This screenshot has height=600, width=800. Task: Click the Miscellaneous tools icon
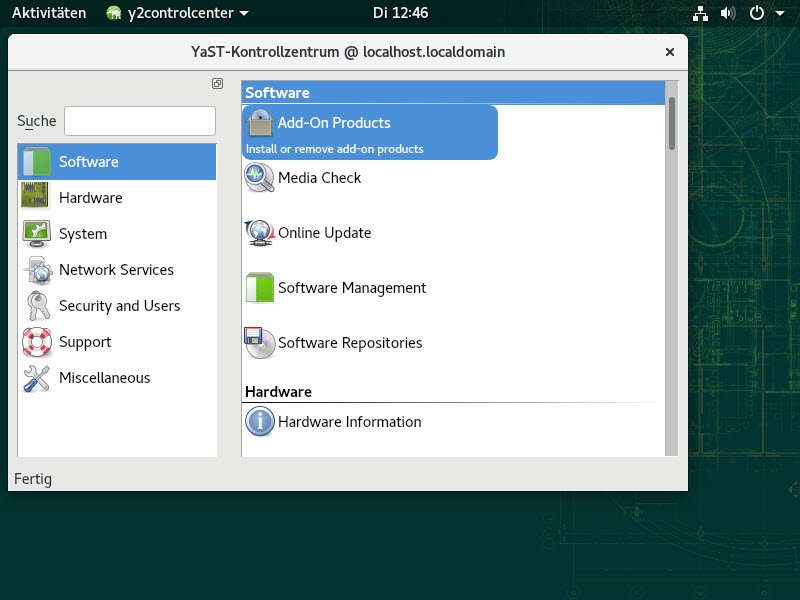coord(37,378)
